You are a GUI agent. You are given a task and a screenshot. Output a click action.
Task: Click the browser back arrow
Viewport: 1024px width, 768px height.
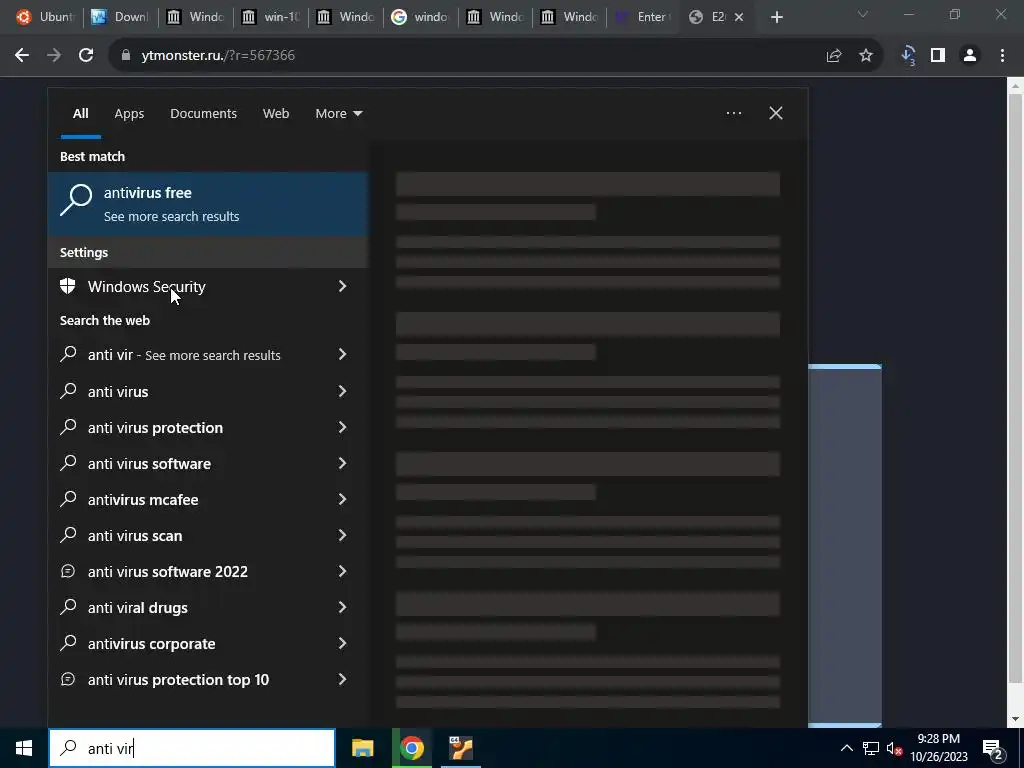click(x=22, y=56)
